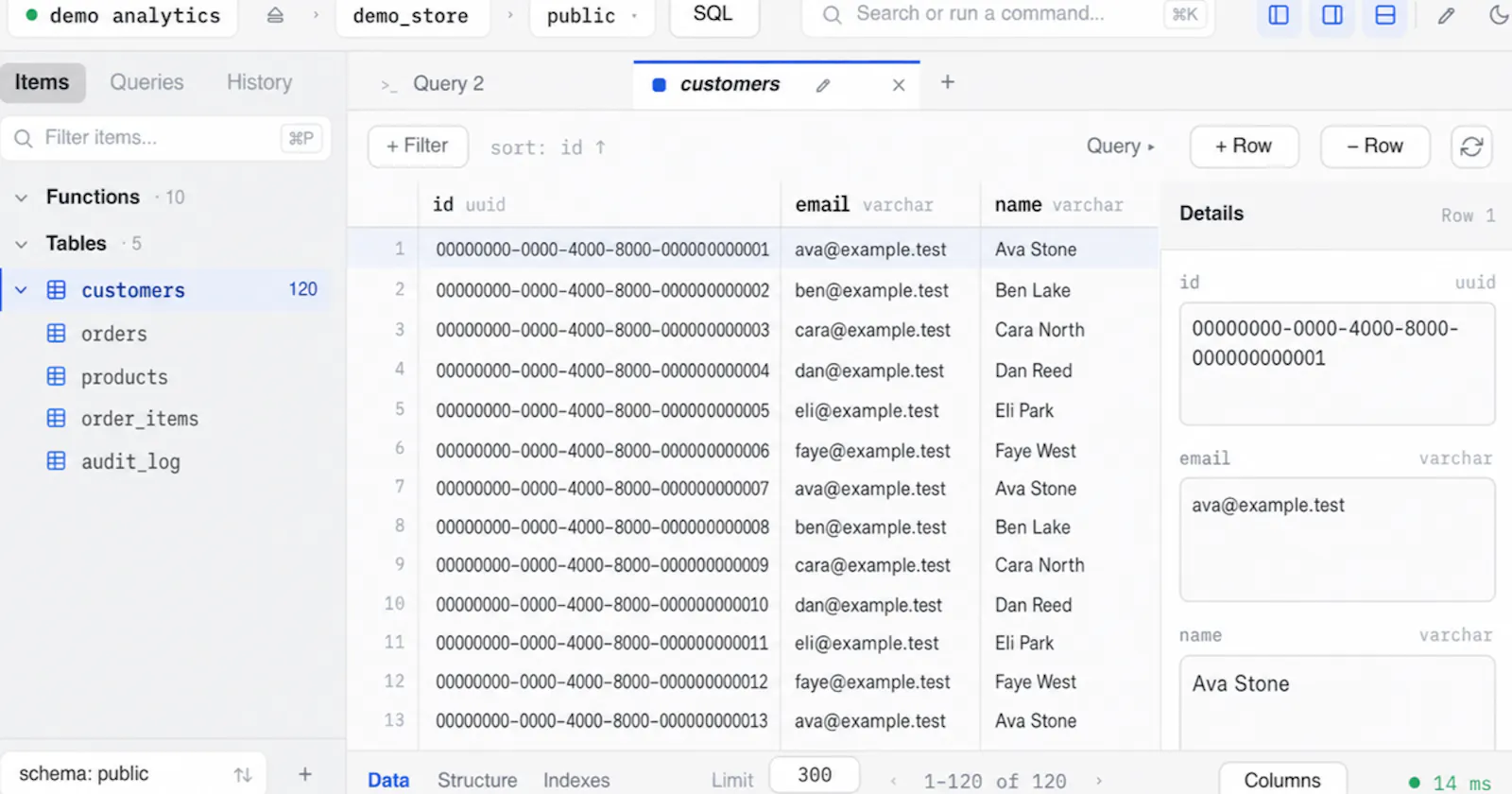Focus the Search or run a command field
Screen dimensions: 1512x794
(1007, 15)
